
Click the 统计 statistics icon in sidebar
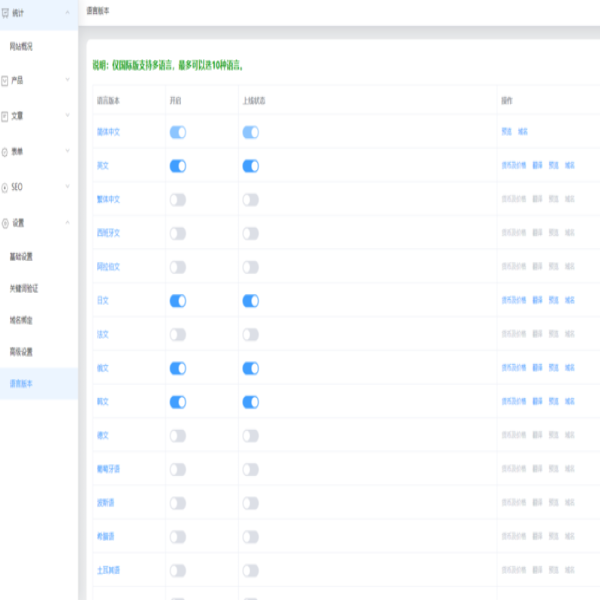pos(5,14)
